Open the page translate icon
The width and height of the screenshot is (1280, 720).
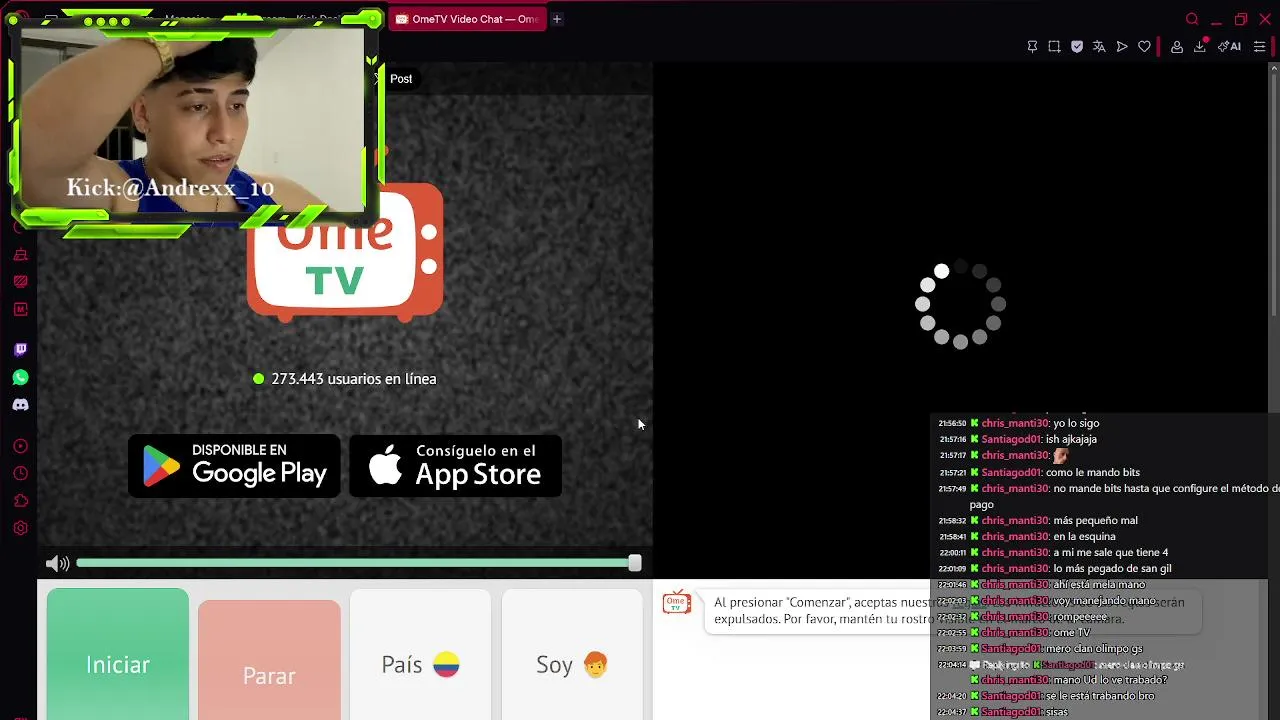1099,46
